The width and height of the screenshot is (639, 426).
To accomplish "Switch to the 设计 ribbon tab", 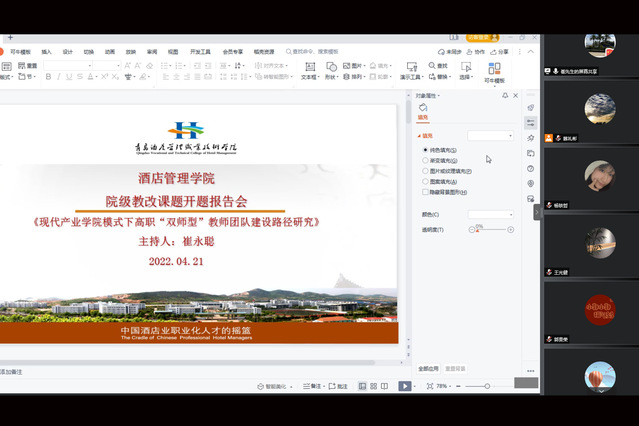I will [x=68, y=52].
